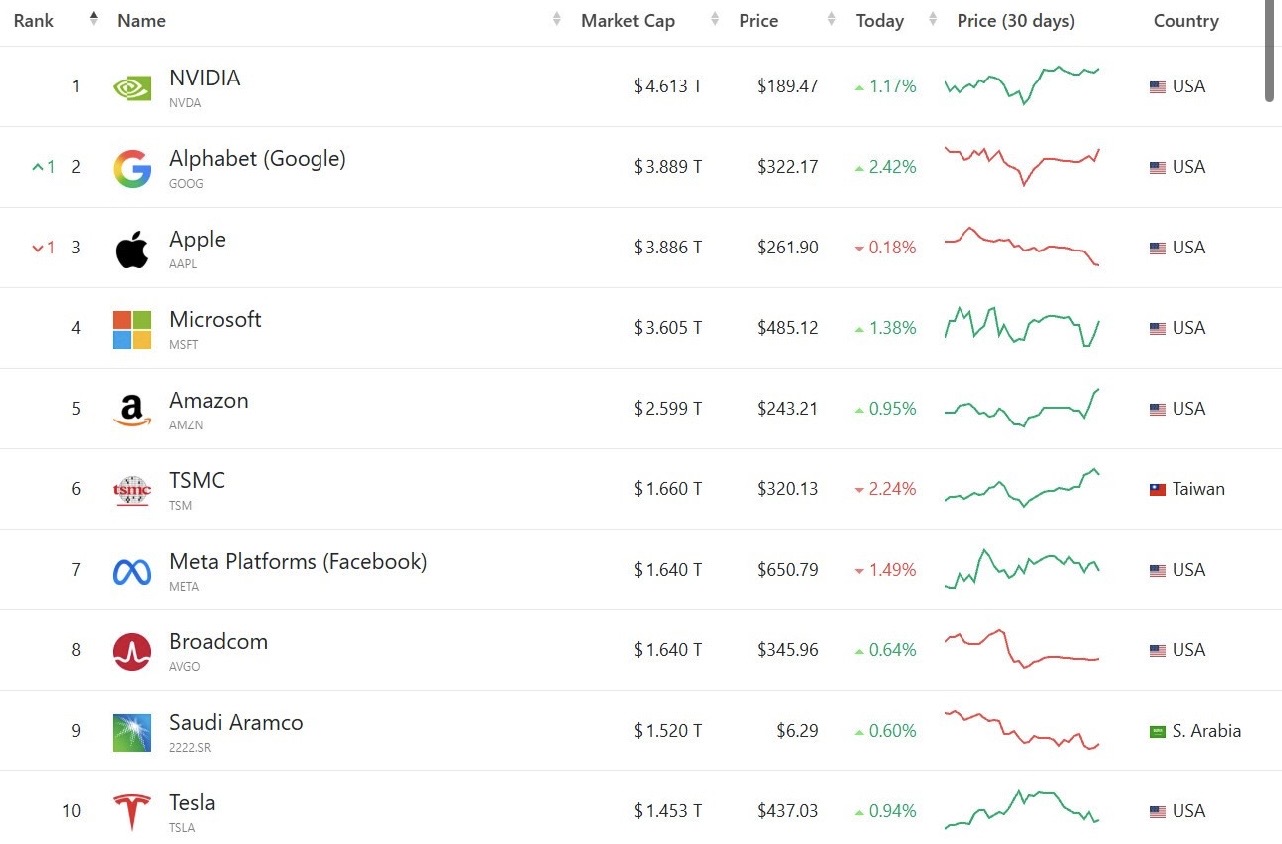The image size is (1282, 844).
Task: Sort table by Rank column arrows
Action: tap(94, 19)
